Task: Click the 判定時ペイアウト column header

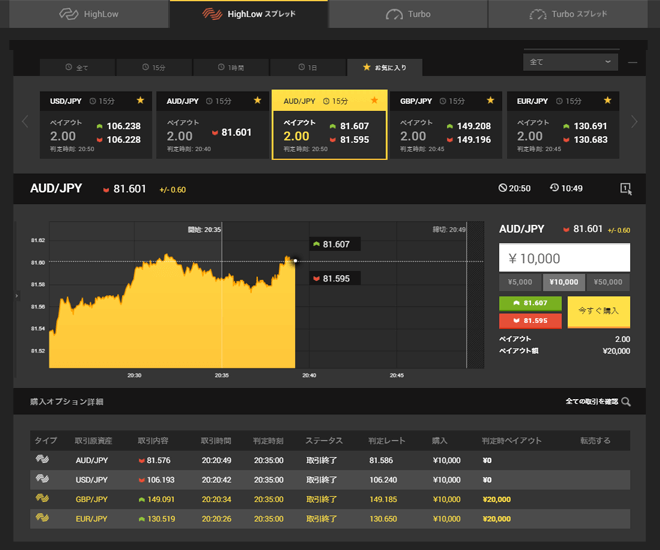Action: point(511,441)
